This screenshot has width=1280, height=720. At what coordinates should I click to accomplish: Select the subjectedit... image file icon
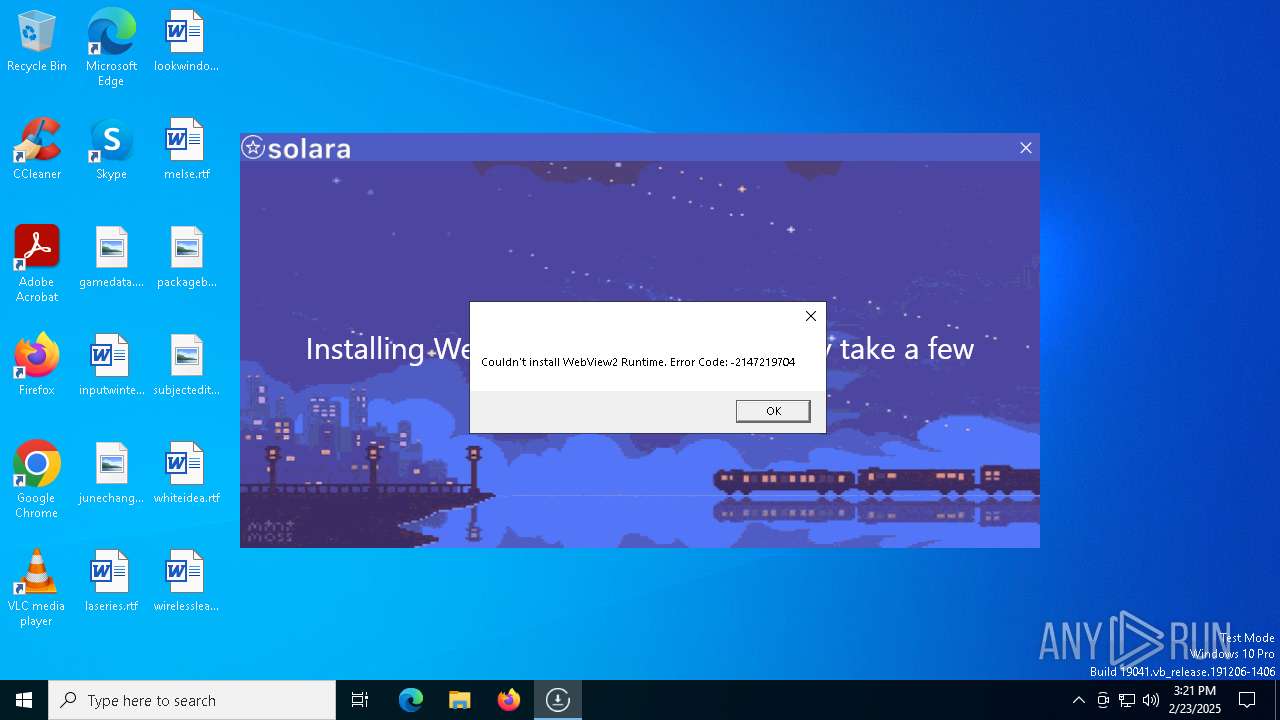[186, 366]
